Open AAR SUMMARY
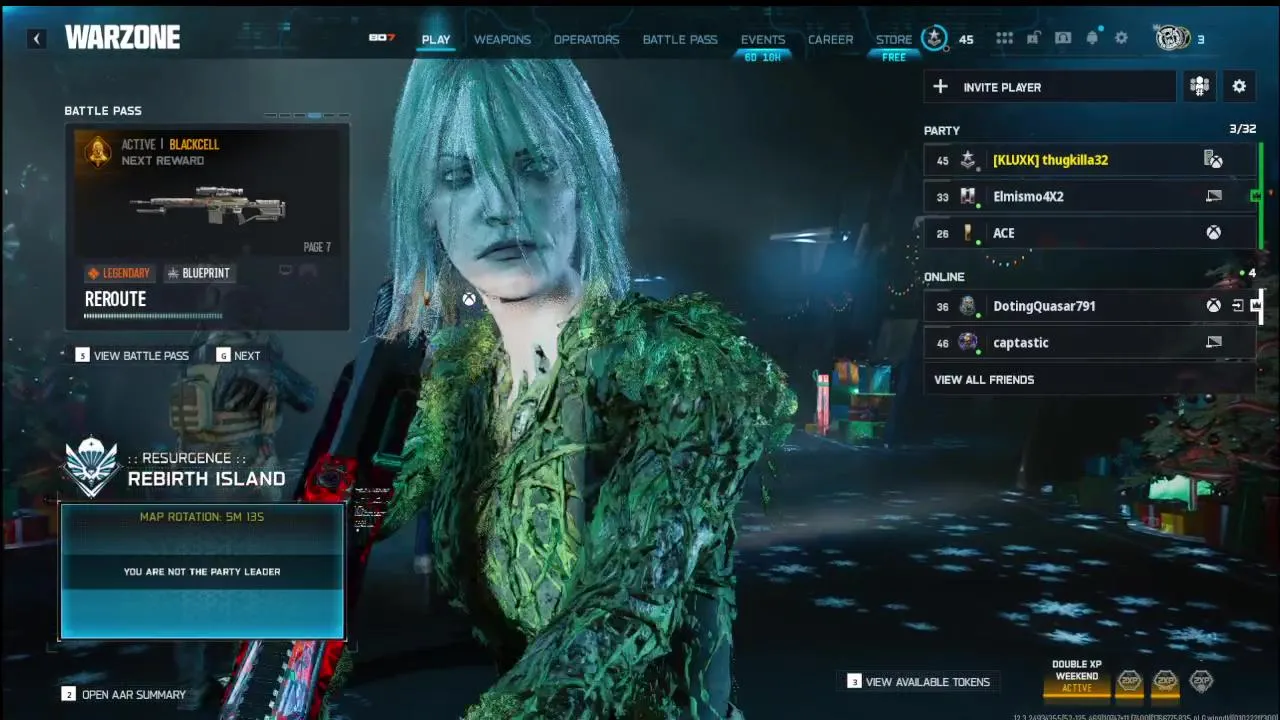Screen dimensions: 1280x720 pyautogui.click(x=124, y=694)
